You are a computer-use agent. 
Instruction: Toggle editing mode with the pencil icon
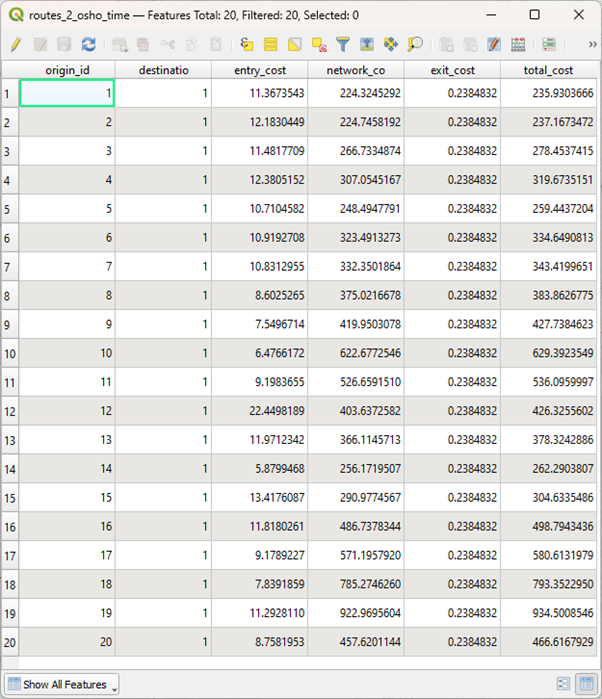(x=15, y=45)
